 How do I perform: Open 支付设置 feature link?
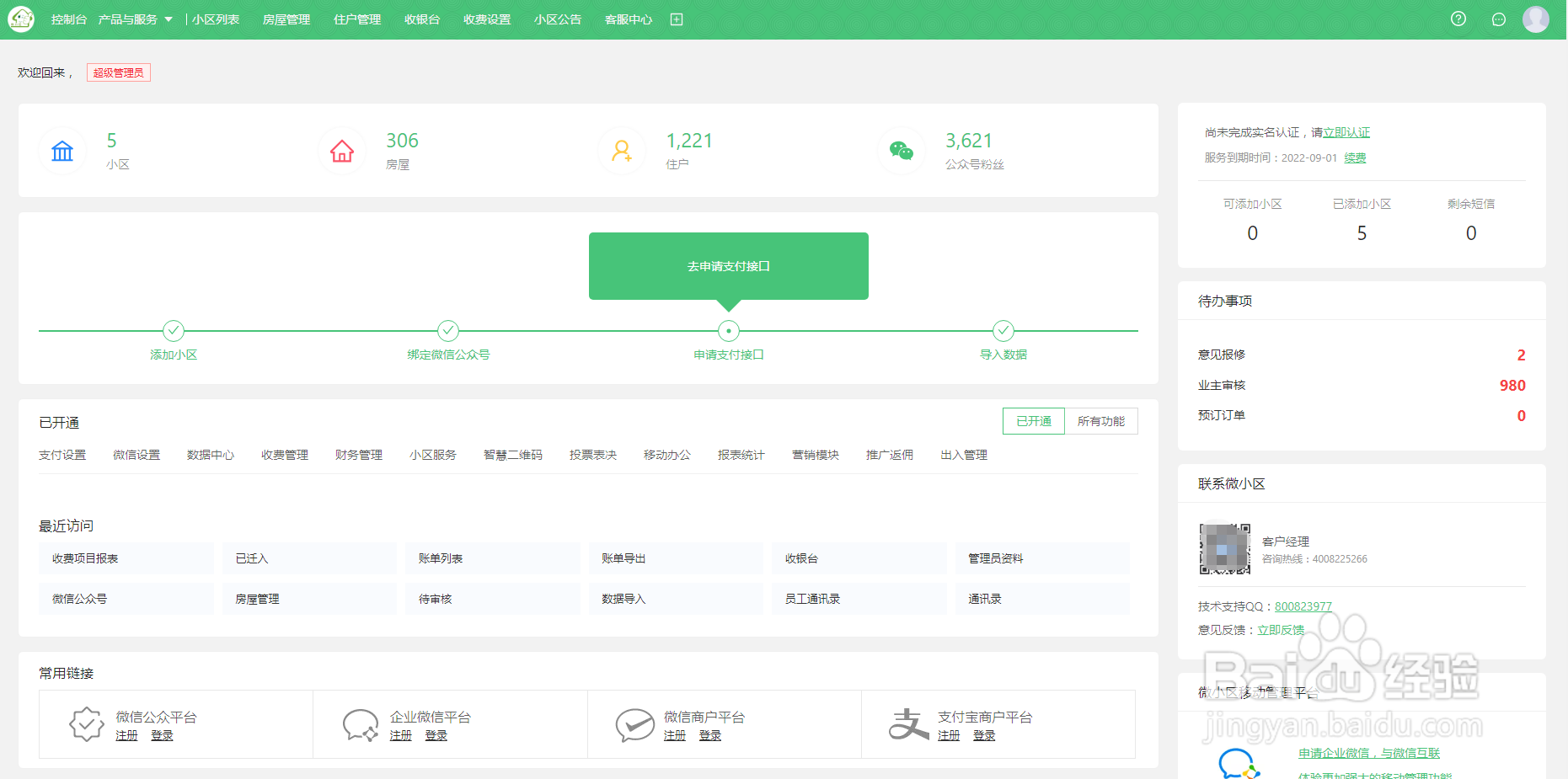coord(62,455)
